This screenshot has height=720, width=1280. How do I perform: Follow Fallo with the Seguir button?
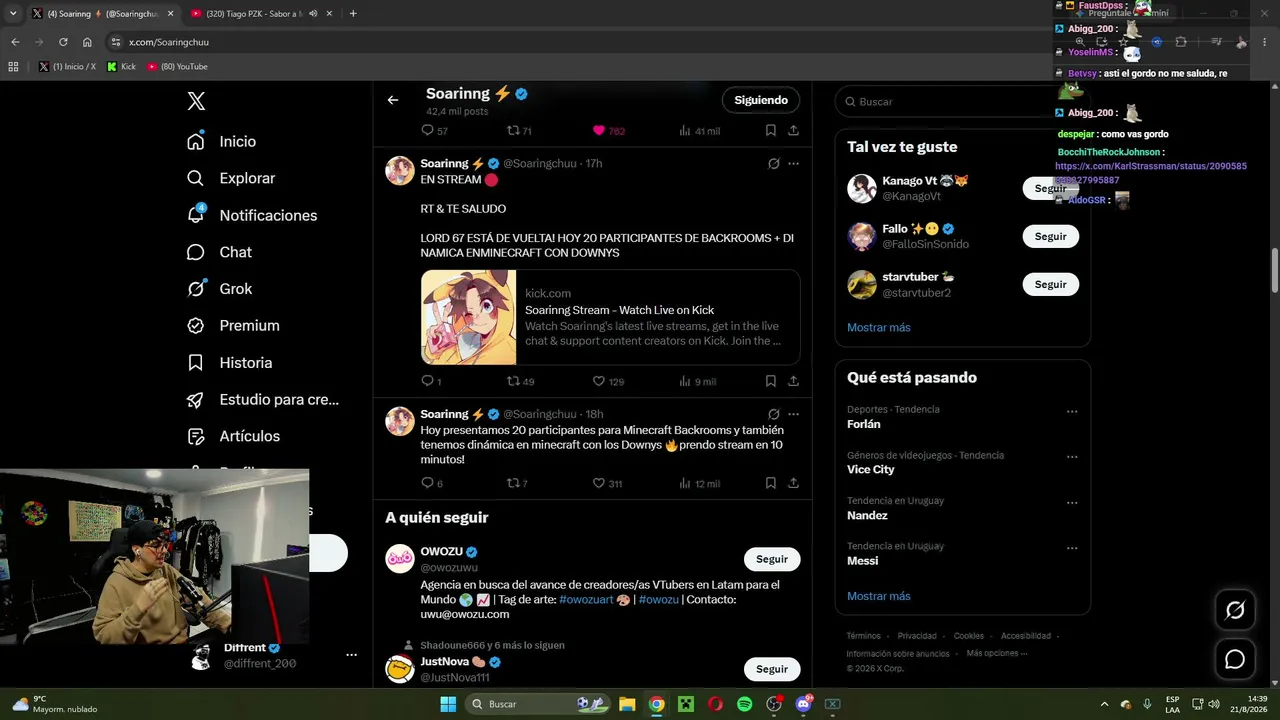[1050, 237]
